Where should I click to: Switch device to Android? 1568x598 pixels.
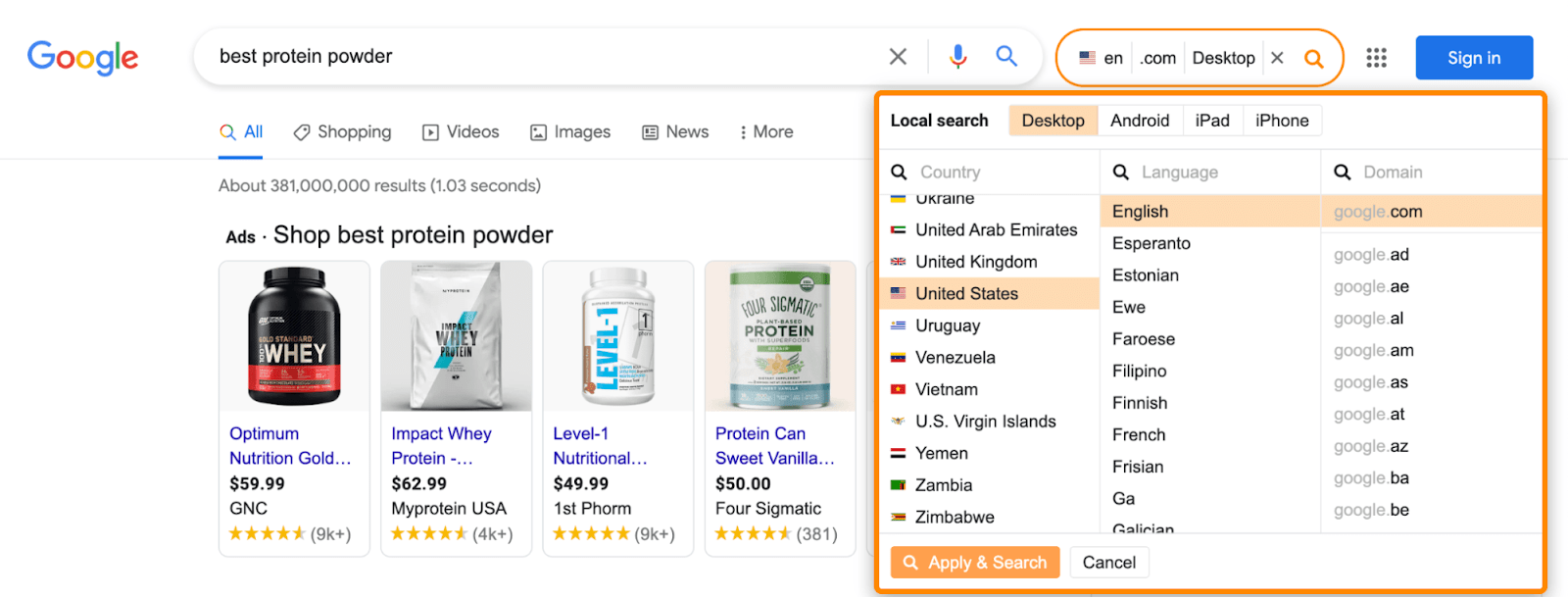1140,121
